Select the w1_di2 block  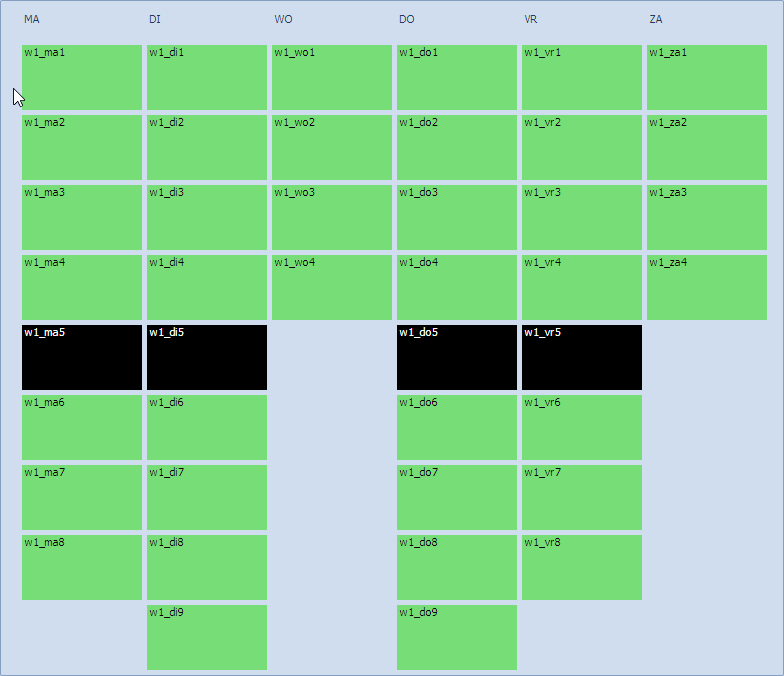[207, 148]
